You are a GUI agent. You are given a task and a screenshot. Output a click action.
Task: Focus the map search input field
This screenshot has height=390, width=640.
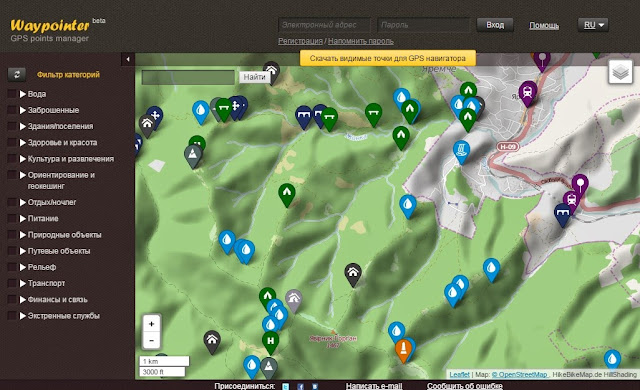pos(188,77)
